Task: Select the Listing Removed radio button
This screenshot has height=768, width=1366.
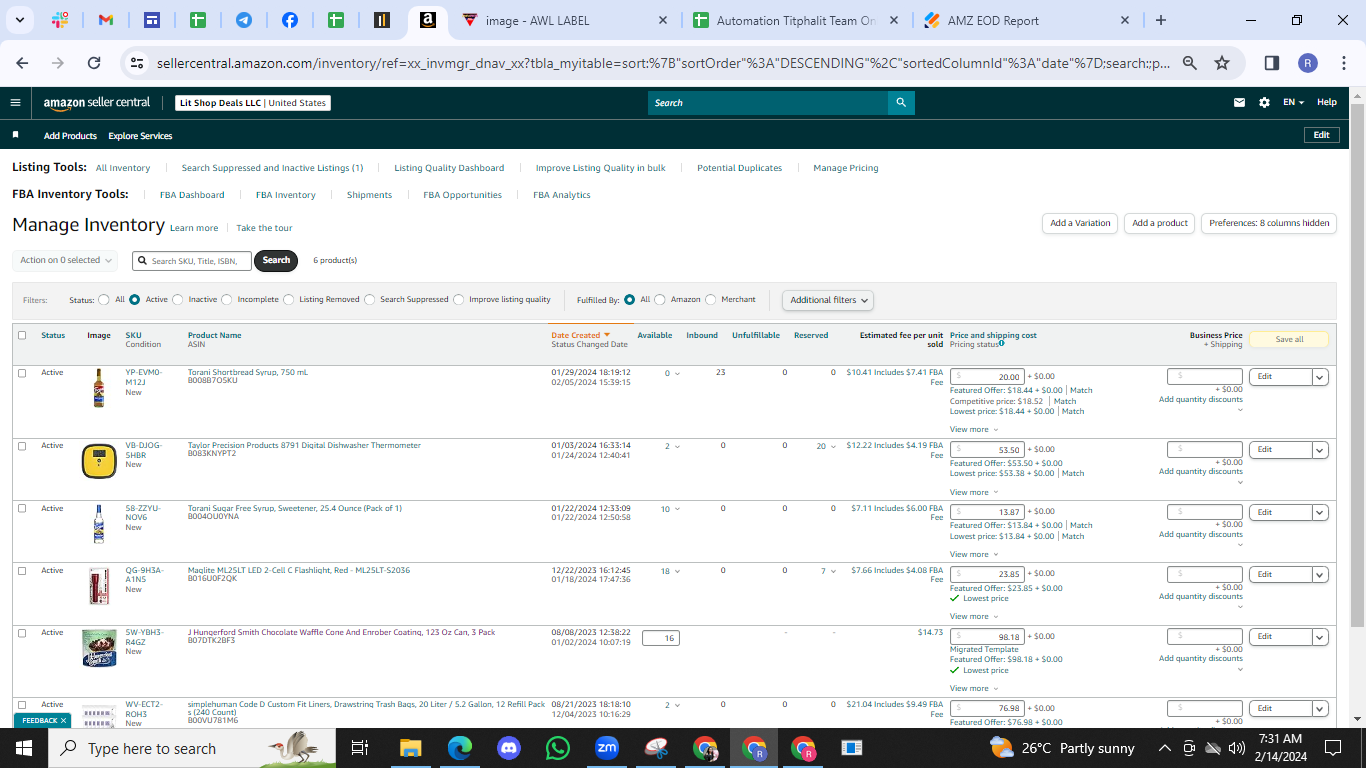Action: pyautogui.click(x=289, y=299)
